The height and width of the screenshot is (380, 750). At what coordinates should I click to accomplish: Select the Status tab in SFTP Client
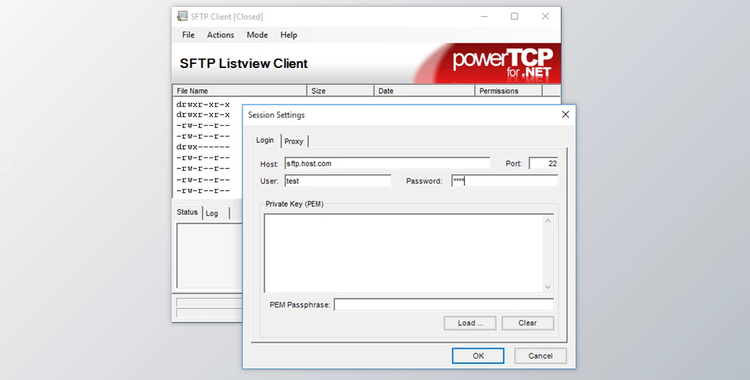(187, 212)
